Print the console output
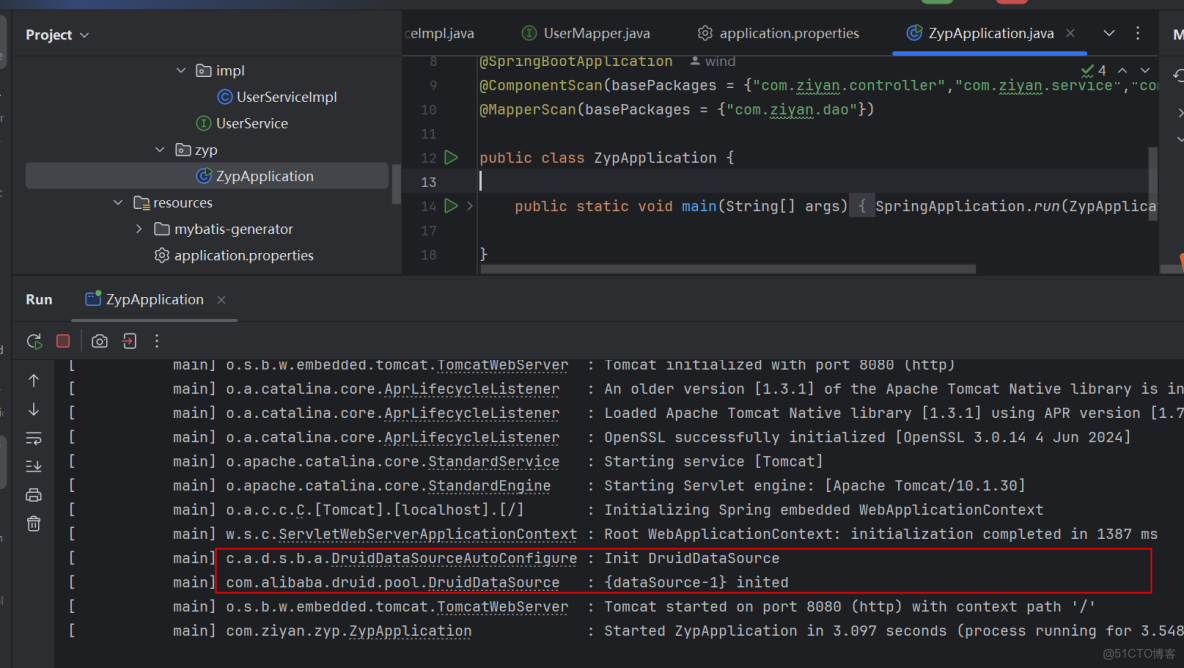Viewport: 1184px width, 668px height. [x=33, y=494]
